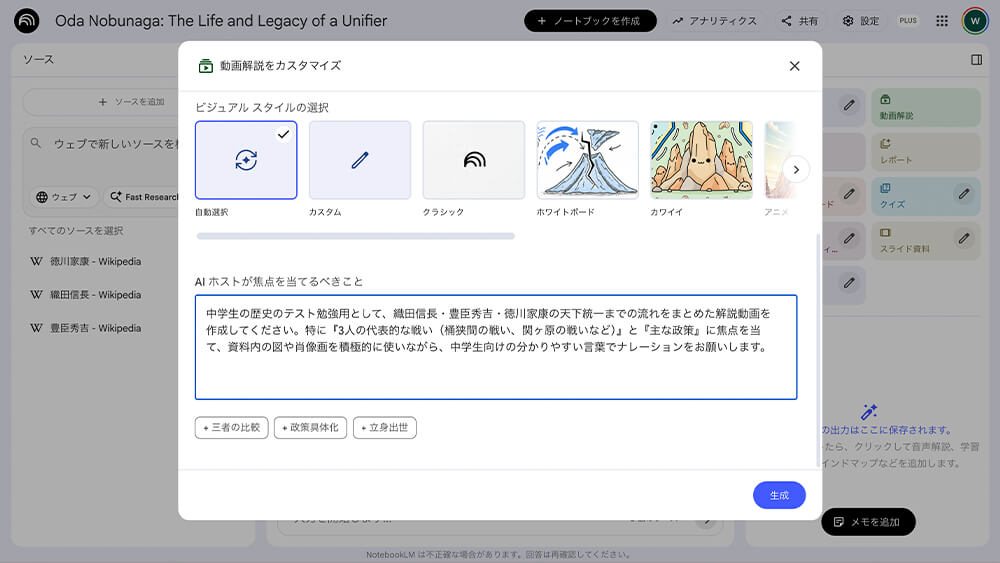Open アナリティクス analytics
Image resolution: width=1000 pixels, height=563 pixels.
pyautogui.click(x=714, y=21)
